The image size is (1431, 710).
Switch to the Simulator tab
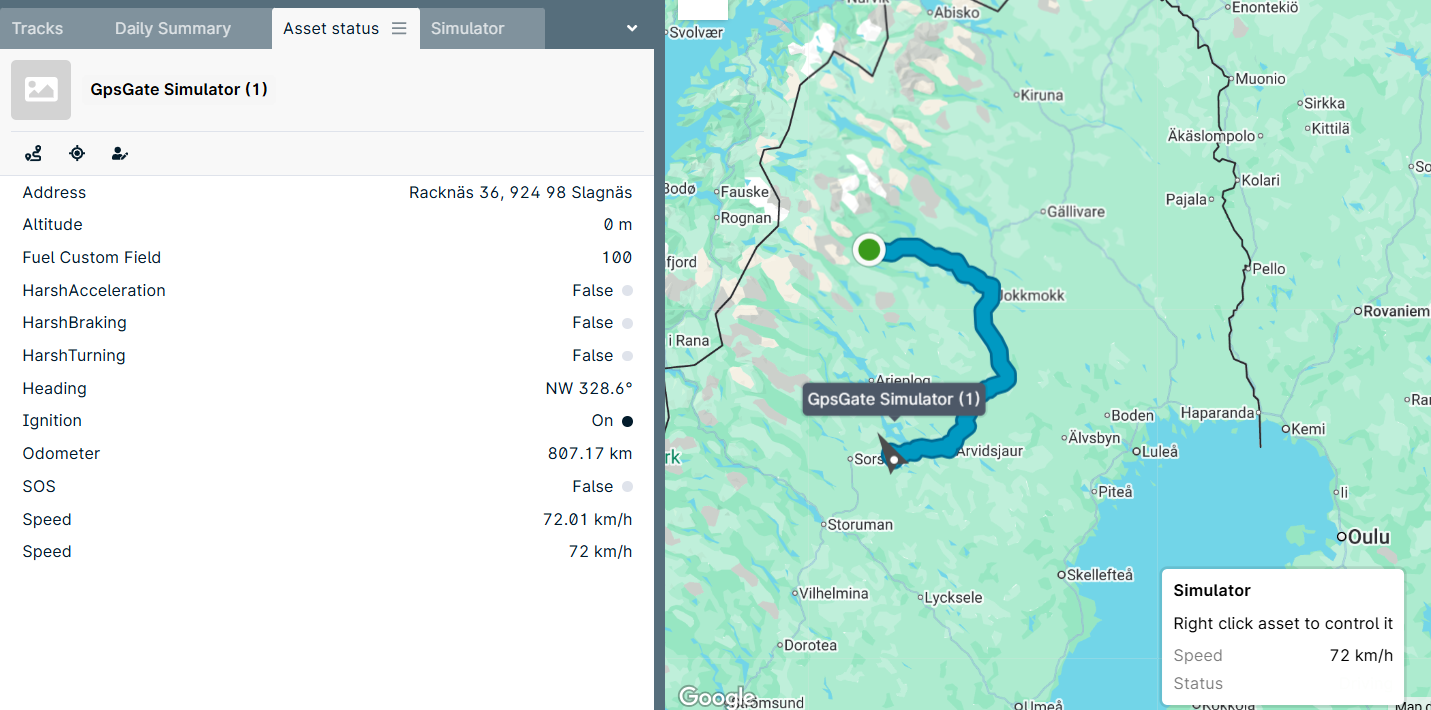point(468,28)
